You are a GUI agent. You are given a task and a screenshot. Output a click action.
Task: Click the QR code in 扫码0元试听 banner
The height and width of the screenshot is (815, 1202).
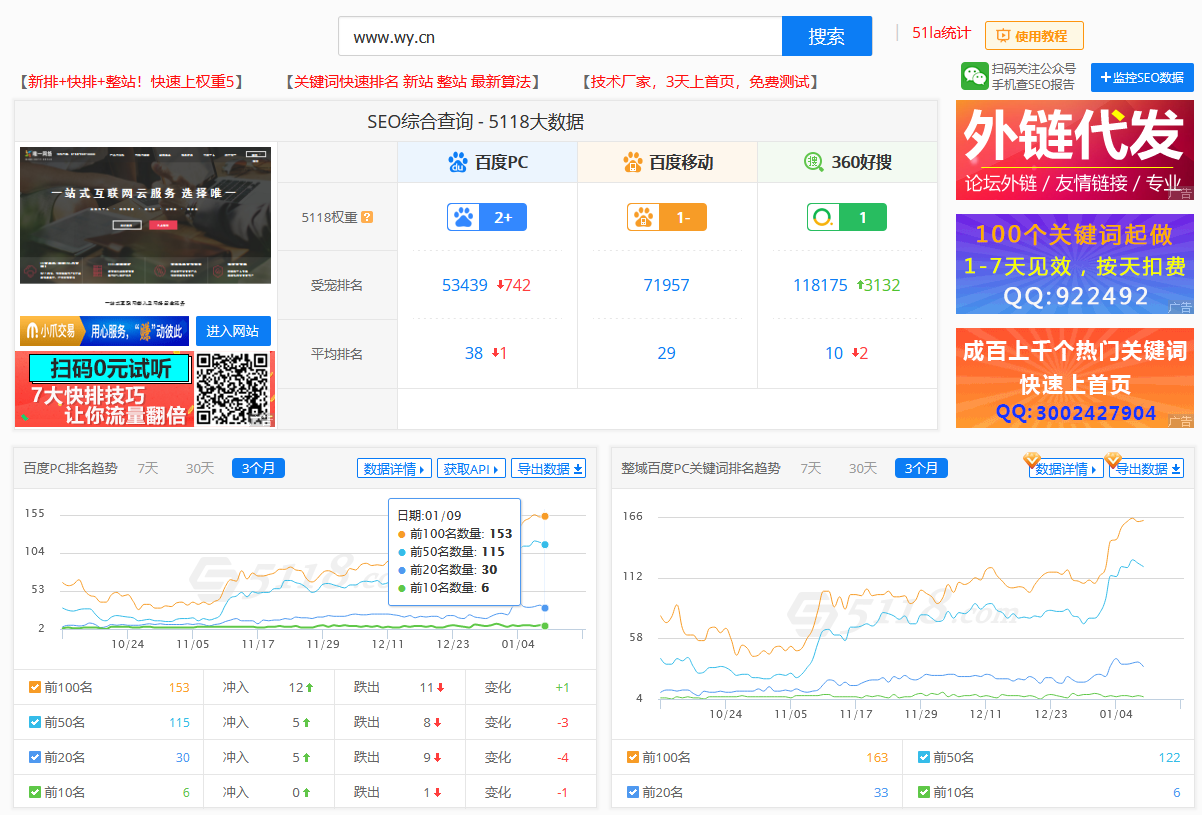234,390
